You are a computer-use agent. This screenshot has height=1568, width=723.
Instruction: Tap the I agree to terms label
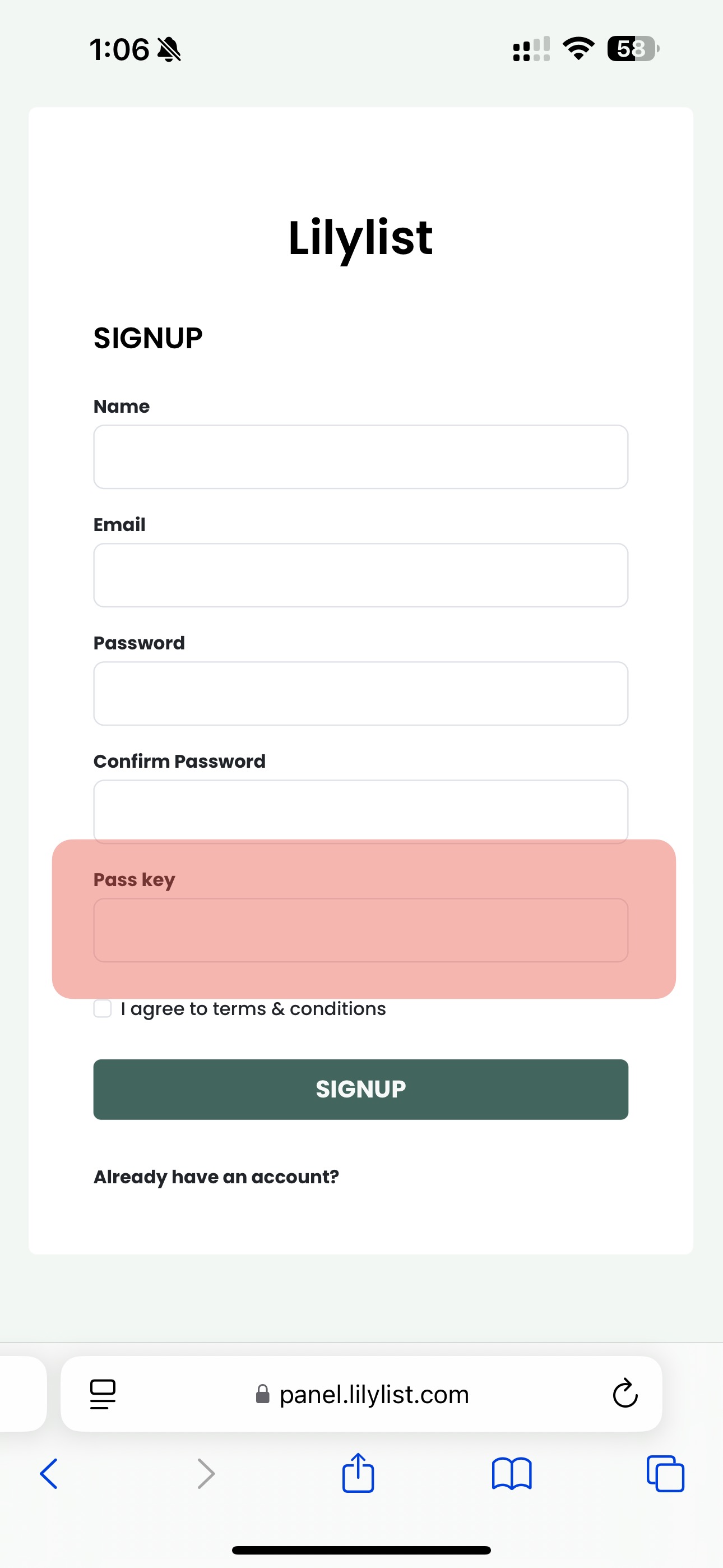coord(253,1009)
